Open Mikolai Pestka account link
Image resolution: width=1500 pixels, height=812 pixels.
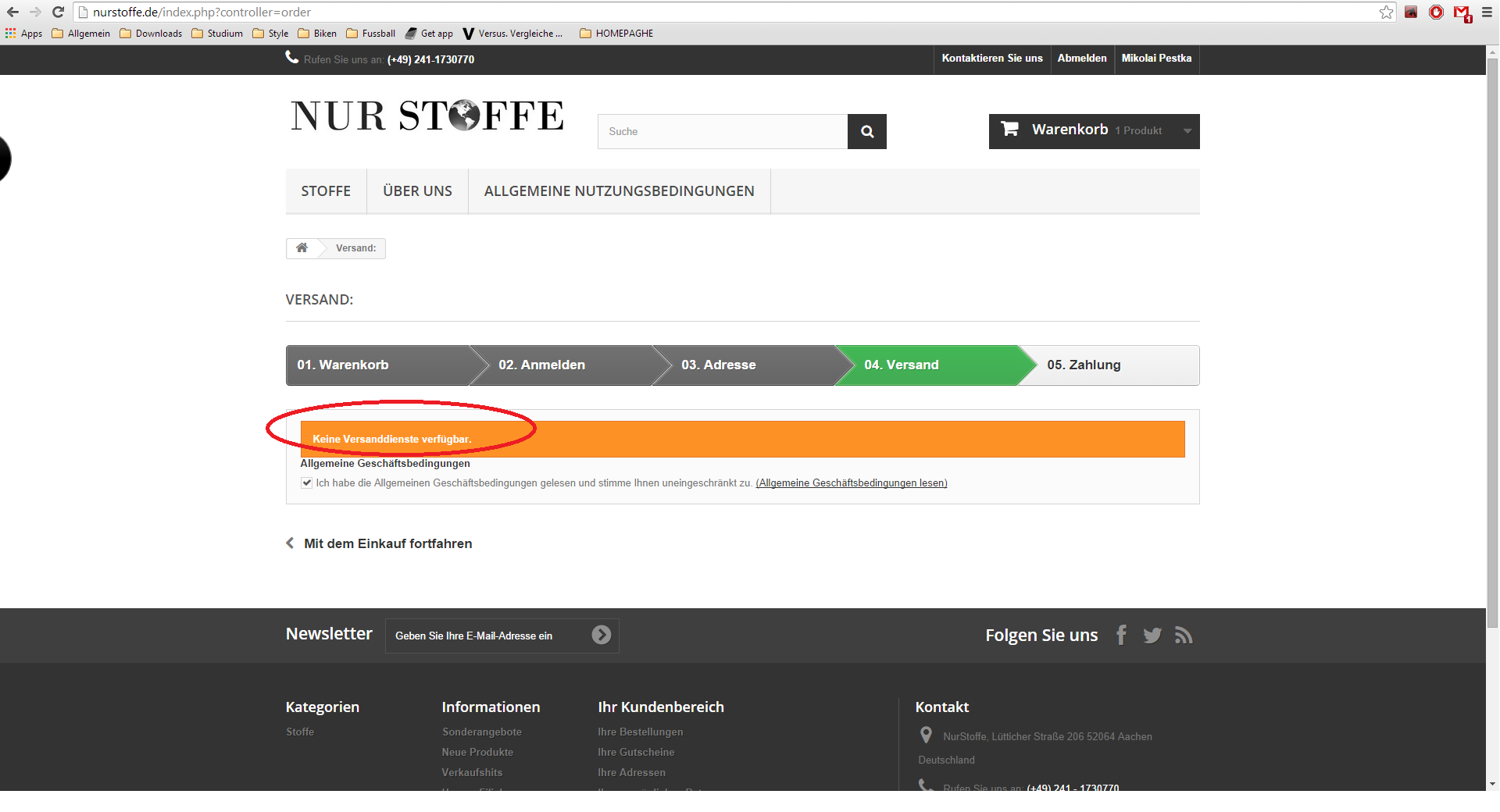[x=1156, y=59]
